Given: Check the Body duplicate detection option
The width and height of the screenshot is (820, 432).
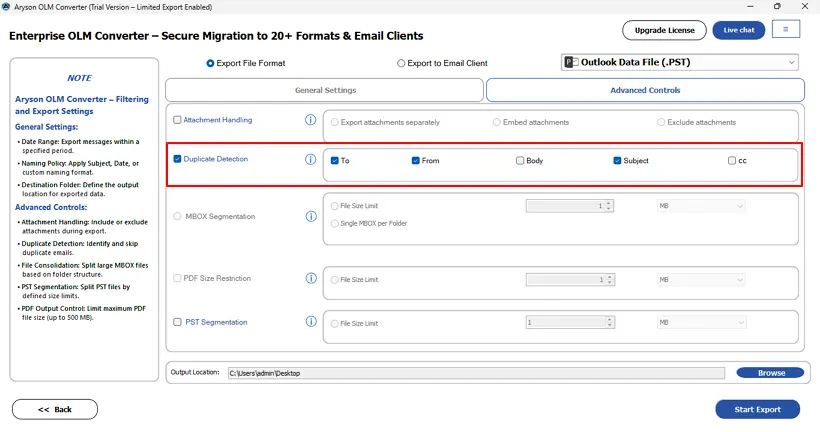Looking at the screenshot, I should (x=520, y=160).
